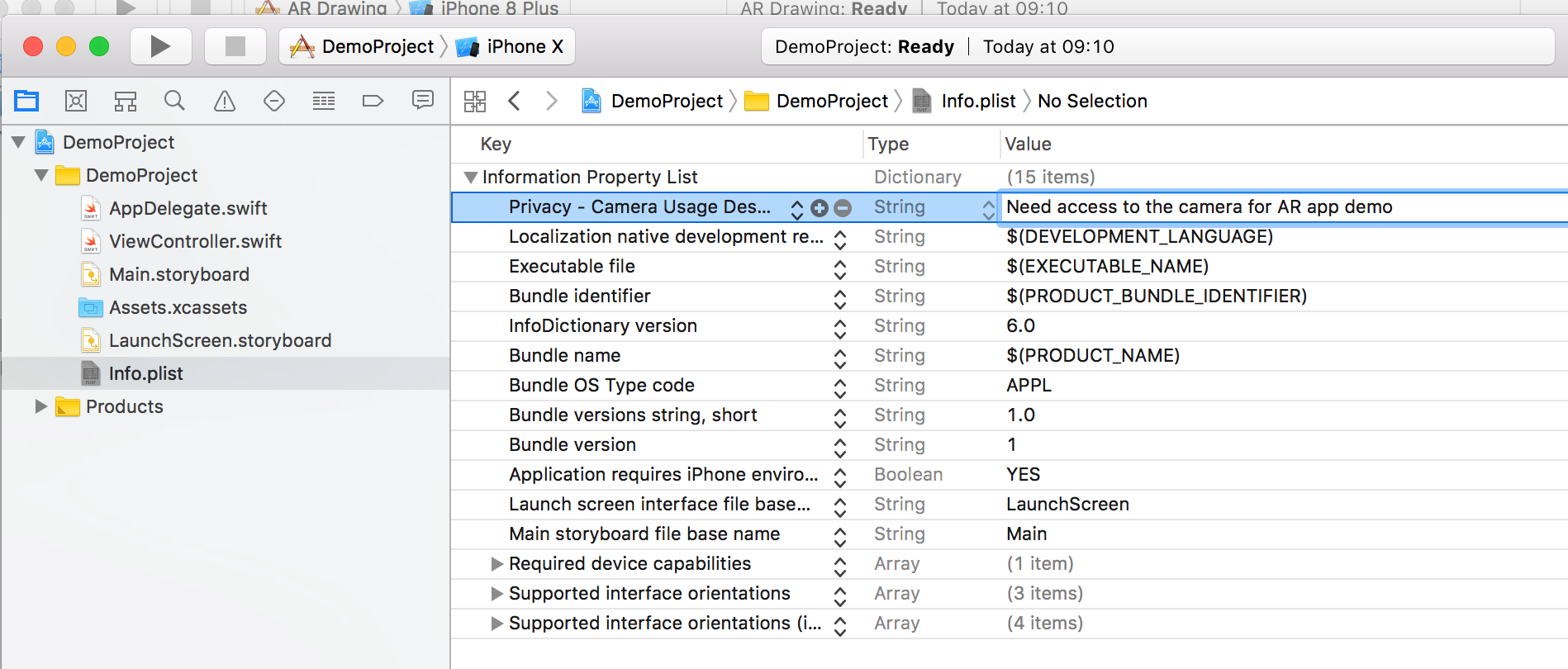Click the Stop button in toolbar

(x=235, y=46)
